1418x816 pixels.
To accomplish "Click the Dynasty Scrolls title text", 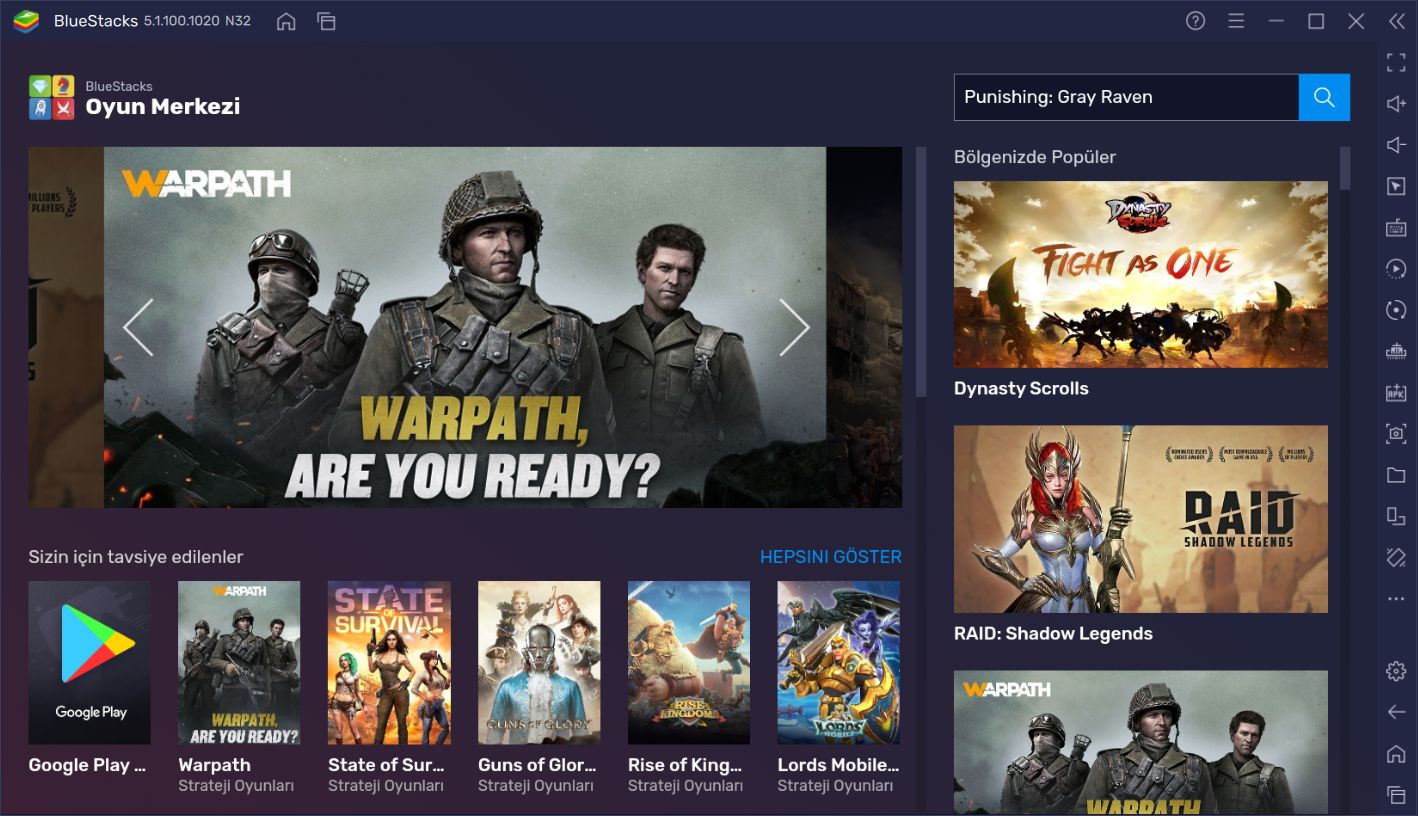I will (x=1021, y=388).
